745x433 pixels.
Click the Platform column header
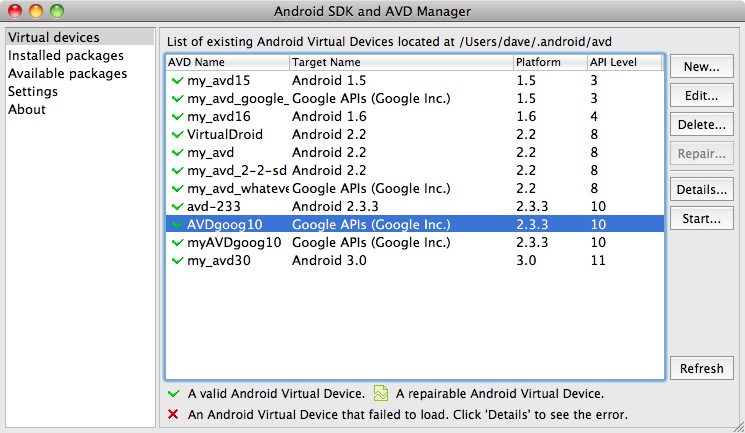550,62
